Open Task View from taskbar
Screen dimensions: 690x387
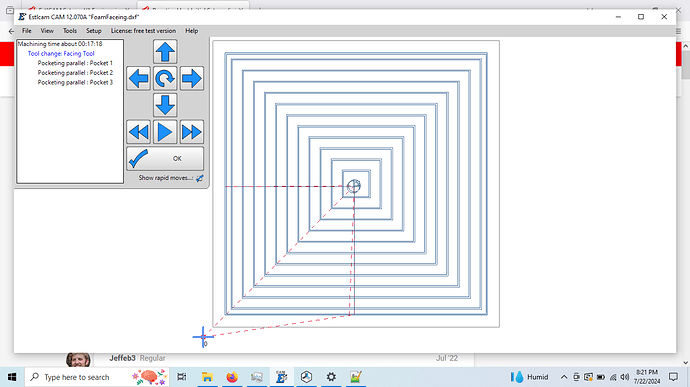point(181,377)
